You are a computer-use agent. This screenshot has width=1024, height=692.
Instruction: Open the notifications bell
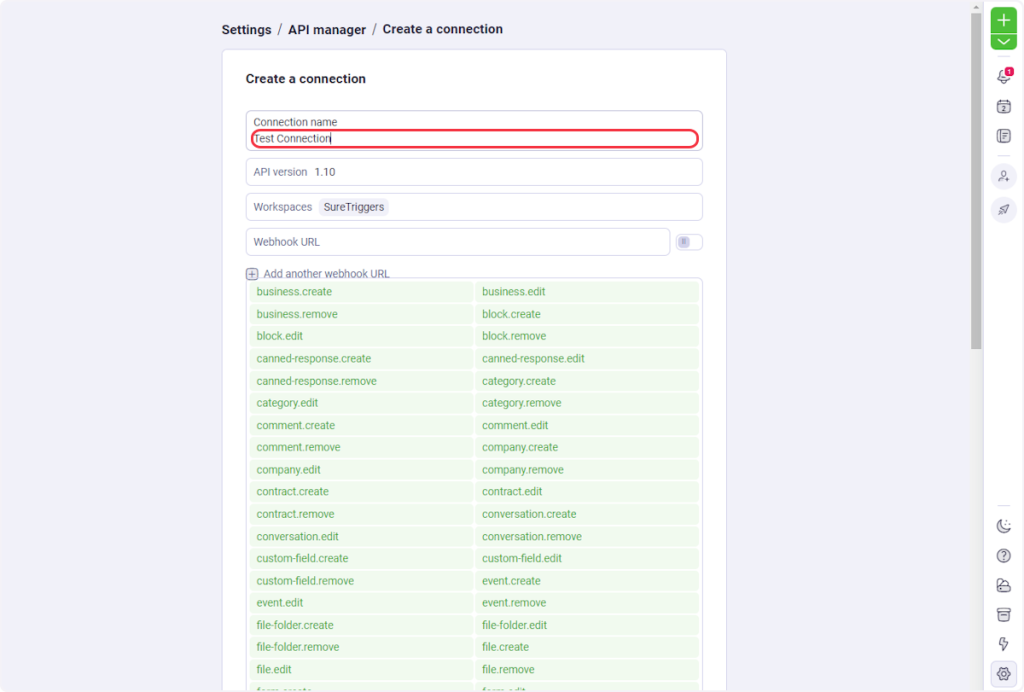[1003, 77]
